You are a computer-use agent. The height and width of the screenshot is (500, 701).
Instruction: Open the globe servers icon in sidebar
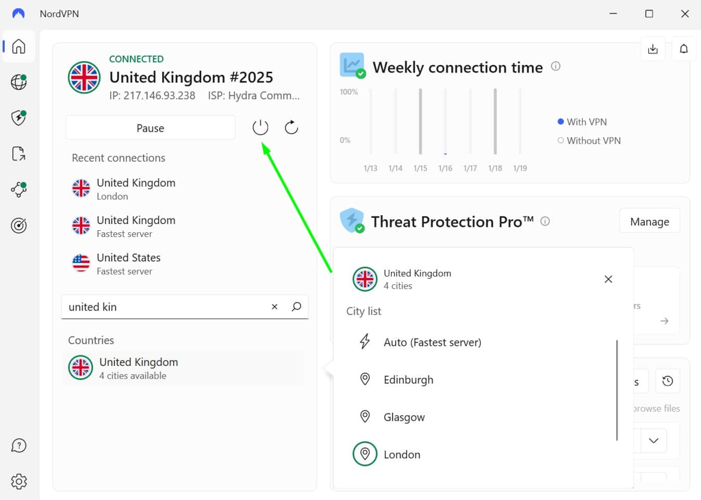point(19,82)
